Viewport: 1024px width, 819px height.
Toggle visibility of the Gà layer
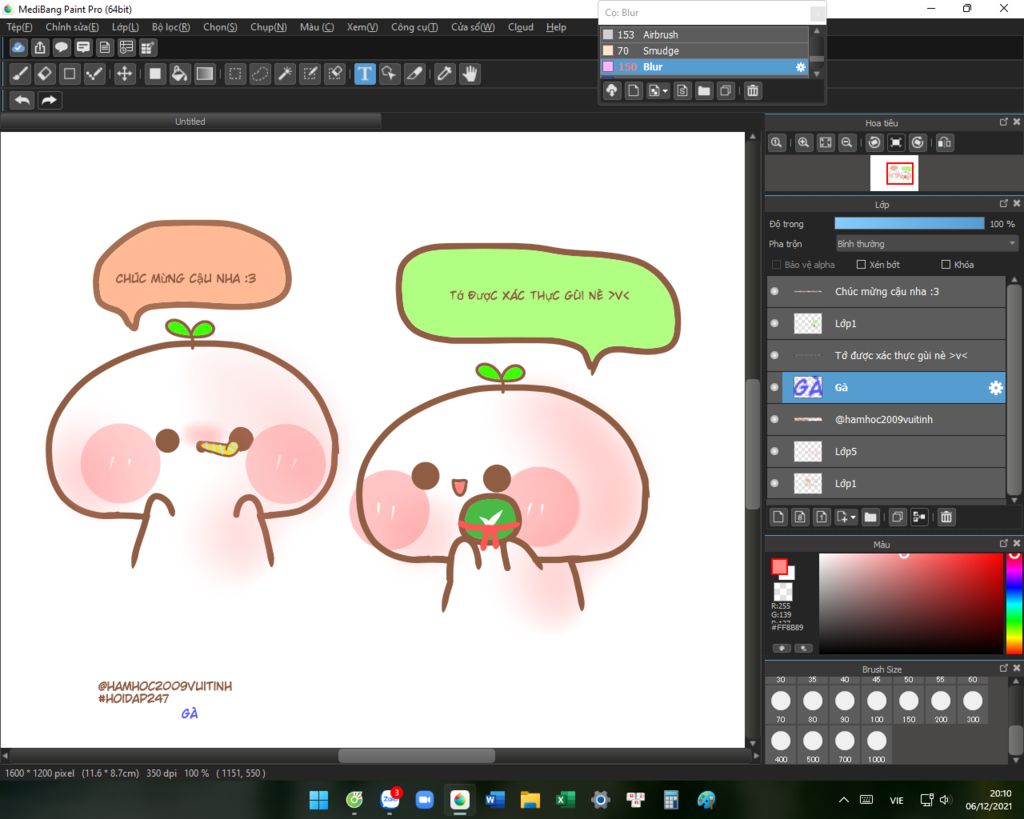tap(775, 387)
